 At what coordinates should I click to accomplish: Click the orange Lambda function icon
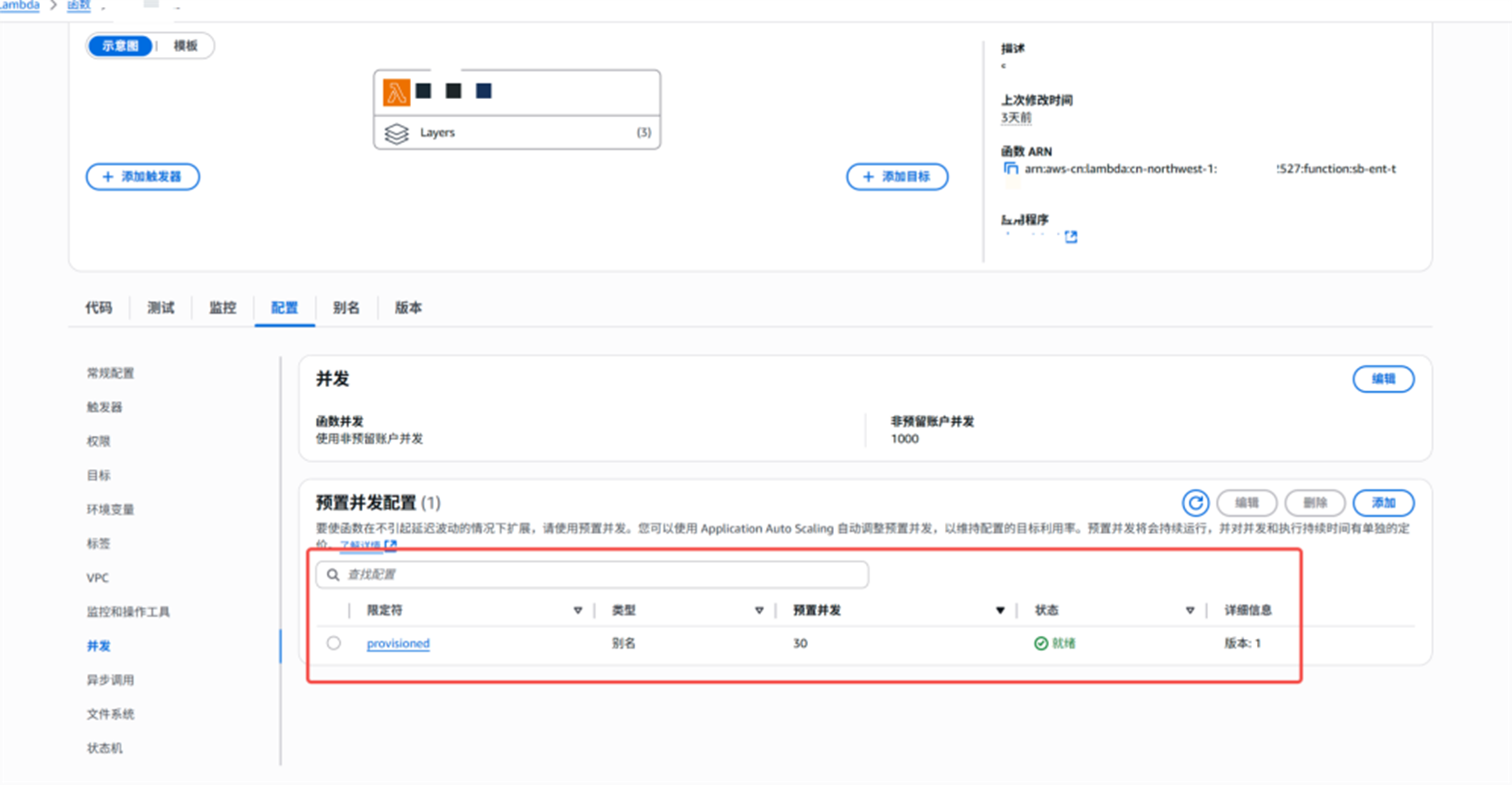click(396, 93)
